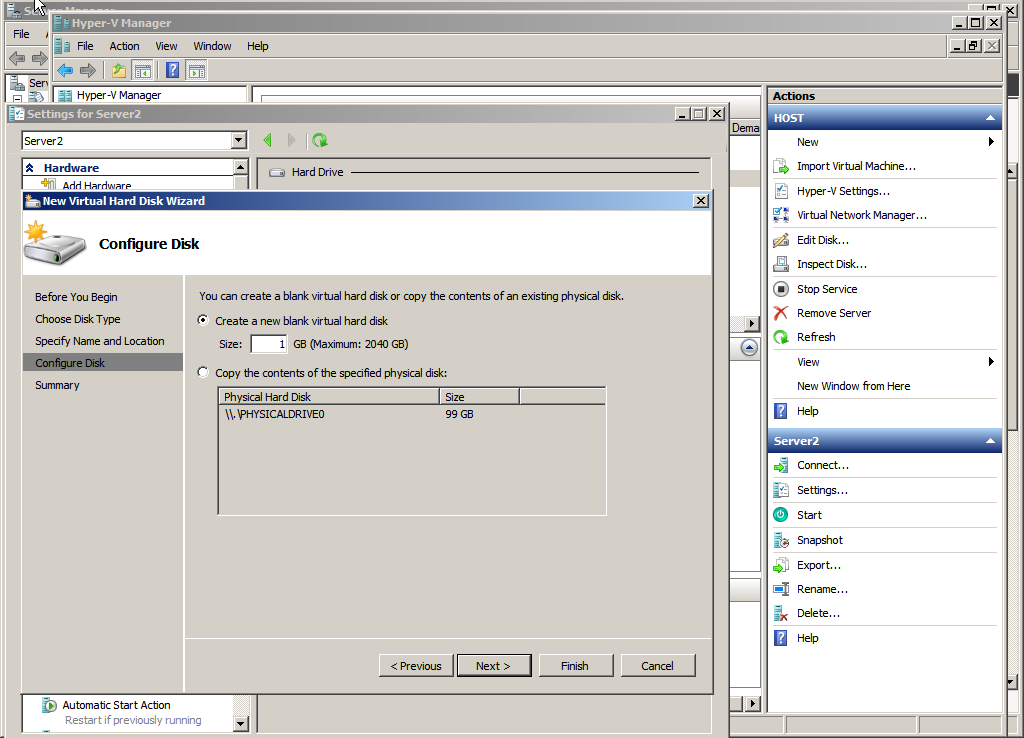Screen dimensions: 1024x738
Task: Click scroll-down arrow of Settings hardware list
Action: tap(240, 723)
